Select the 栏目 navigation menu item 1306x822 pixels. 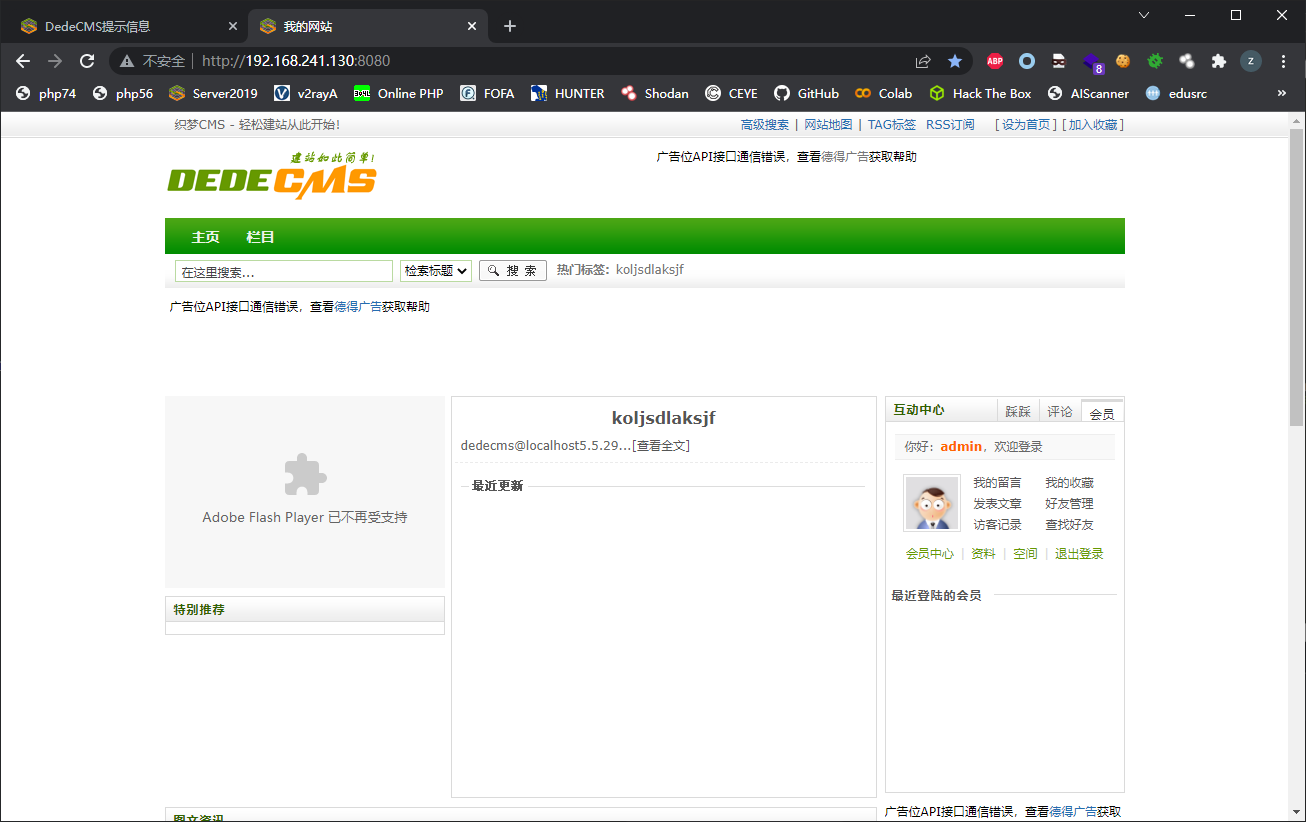pyautogui.click(x=260, y=237)
